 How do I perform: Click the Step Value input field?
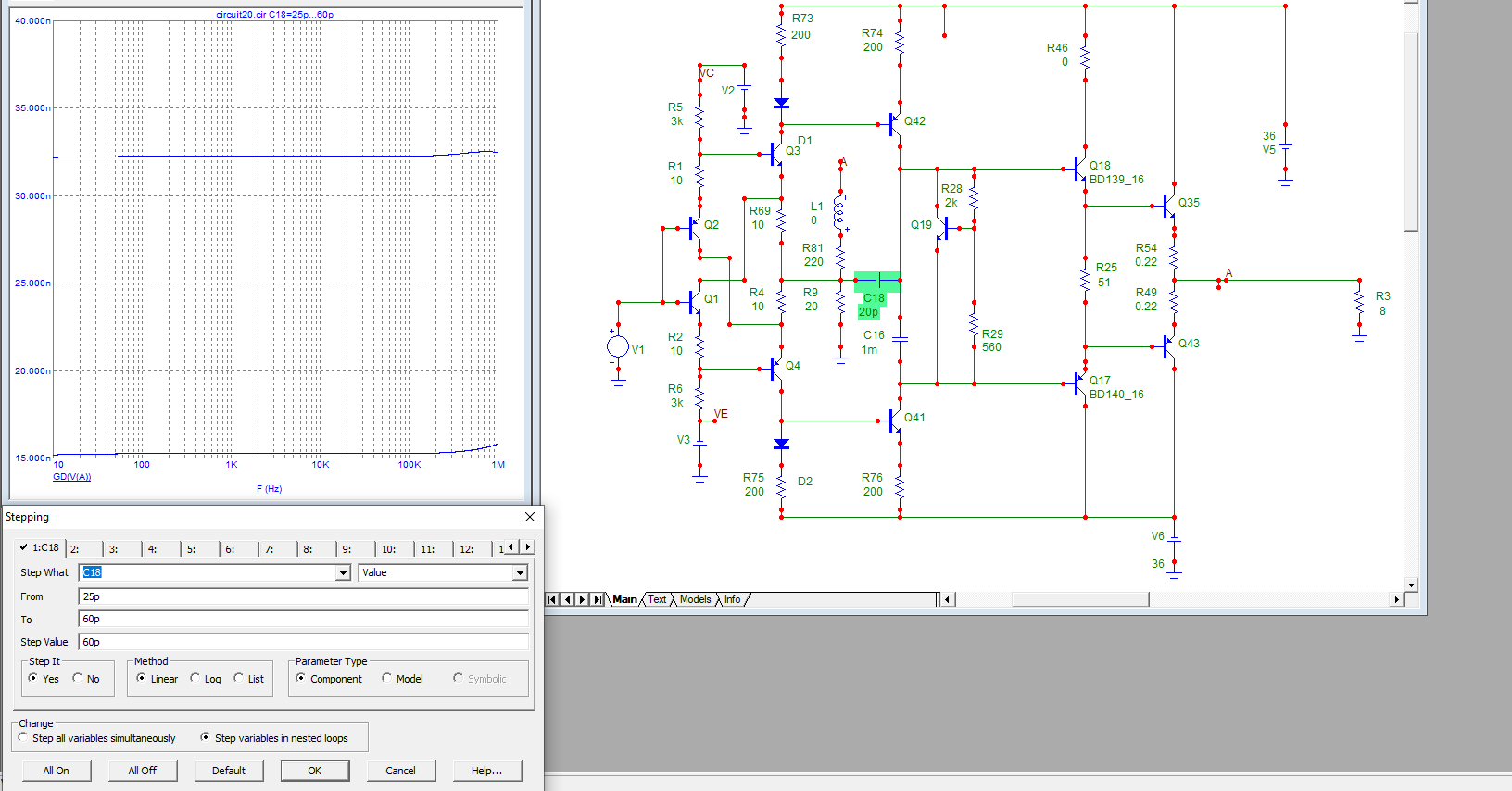pos(304,642)
